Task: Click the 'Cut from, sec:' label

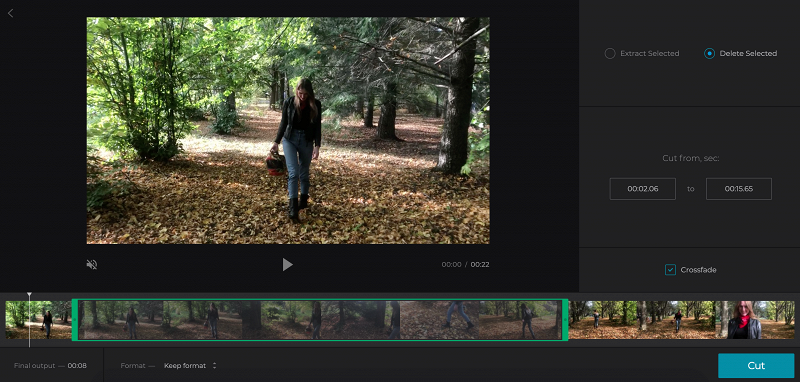Action: tap(691, 158)
